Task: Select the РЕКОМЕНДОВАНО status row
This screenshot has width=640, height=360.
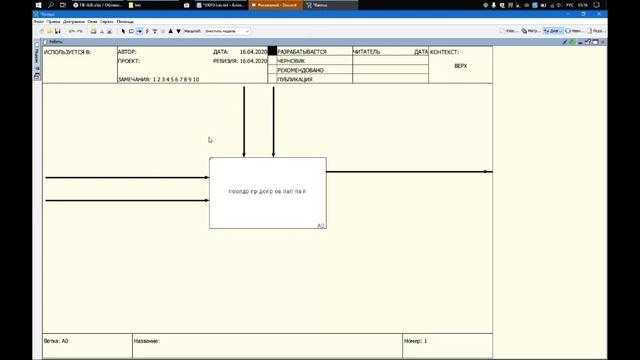Action: (314, 70)
